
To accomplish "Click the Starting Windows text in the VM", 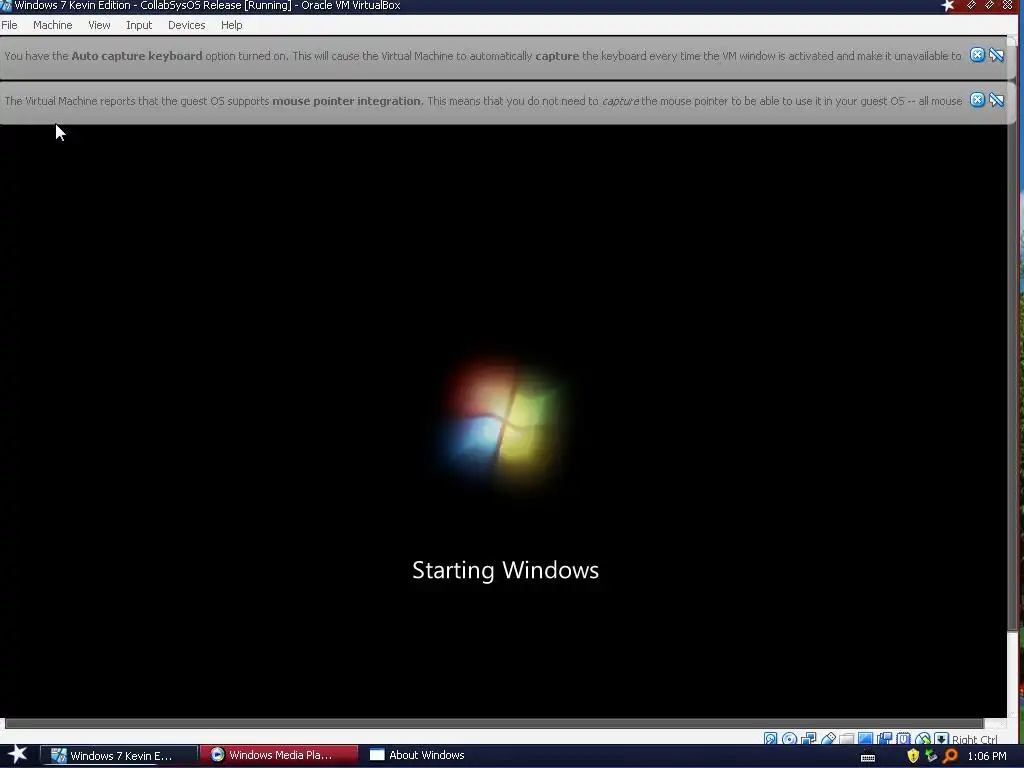I will [x=505, y=570].
